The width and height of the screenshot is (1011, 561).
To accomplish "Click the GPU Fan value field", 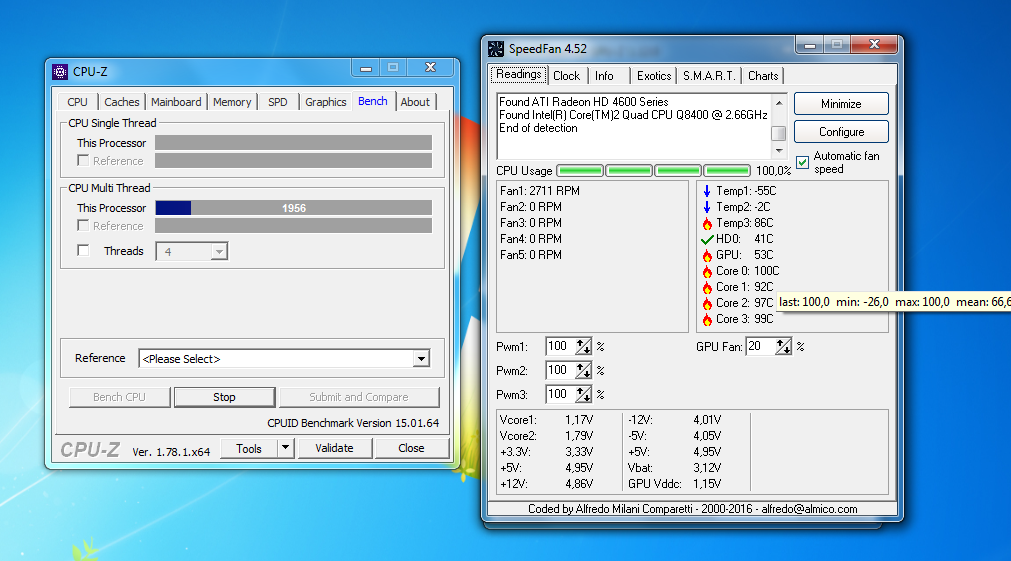I will (x=761, y=347).
